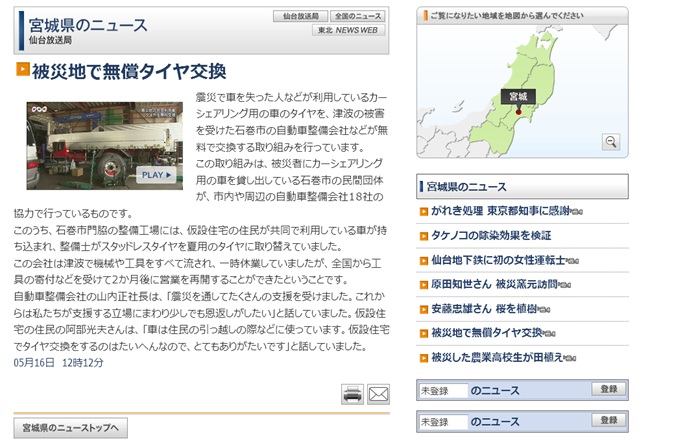Print the article using the printer icon
The image size is (698, 441).
click(x=352, y=394)
